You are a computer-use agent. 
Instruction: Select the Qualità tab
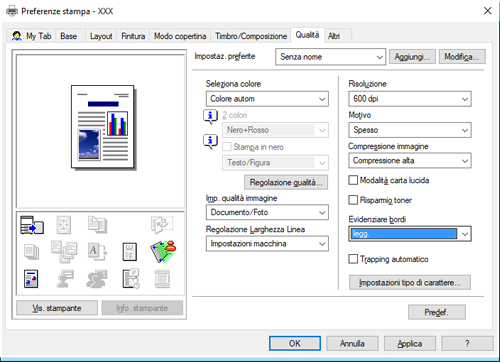coord(307,35)
